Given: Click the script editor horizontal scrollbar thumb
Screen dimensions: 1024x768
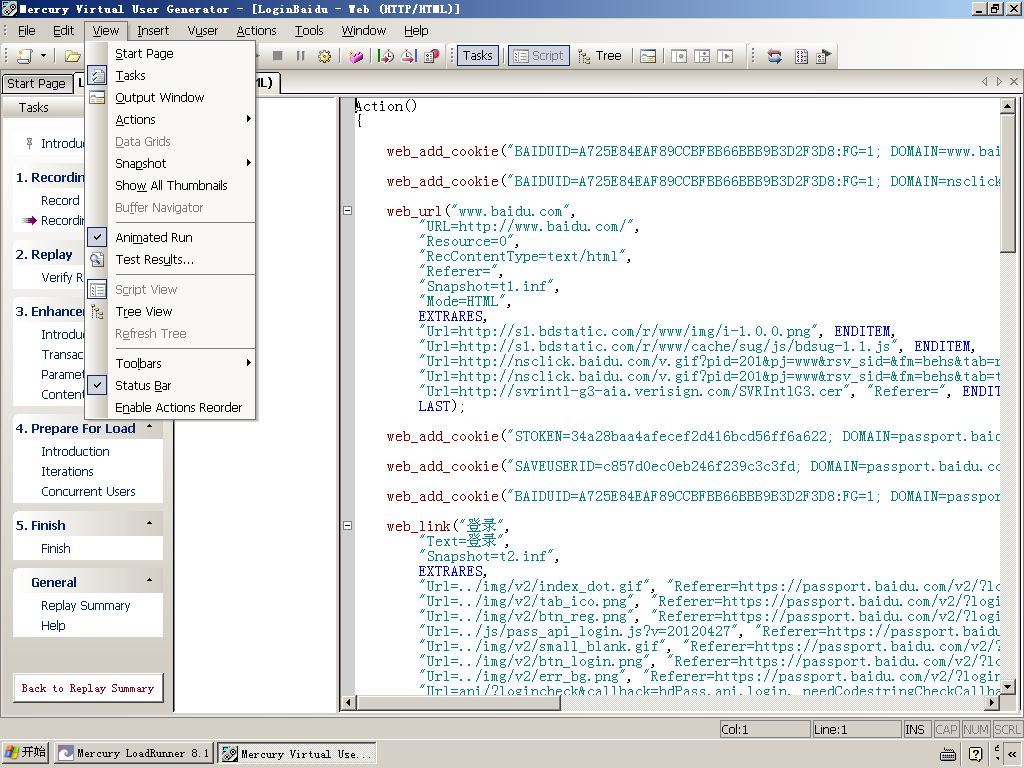Looking at the screenshot, I should [458, 703].
